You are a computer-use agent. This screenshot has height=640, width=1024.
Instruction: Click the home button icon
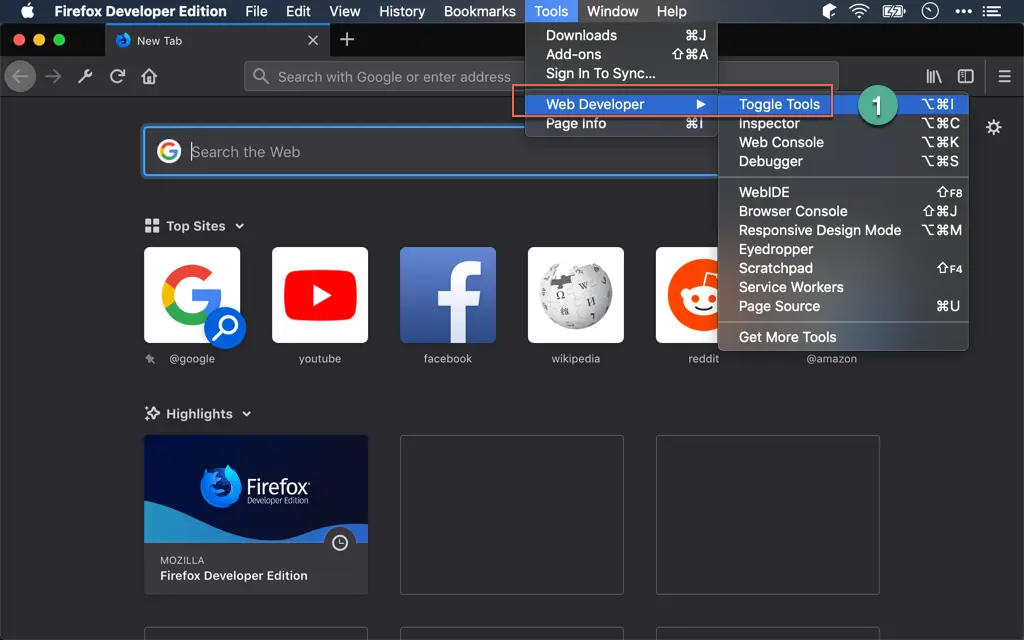click(149, 76)
